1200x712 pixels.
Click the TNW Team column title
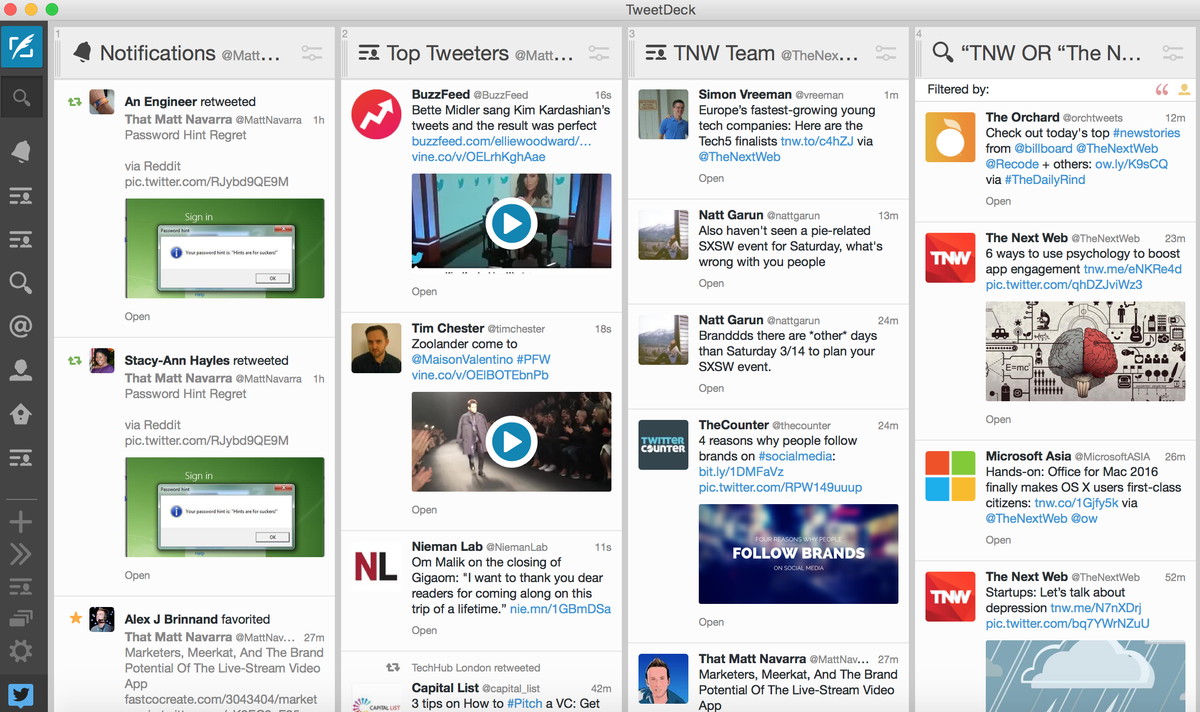click(724, 53)
